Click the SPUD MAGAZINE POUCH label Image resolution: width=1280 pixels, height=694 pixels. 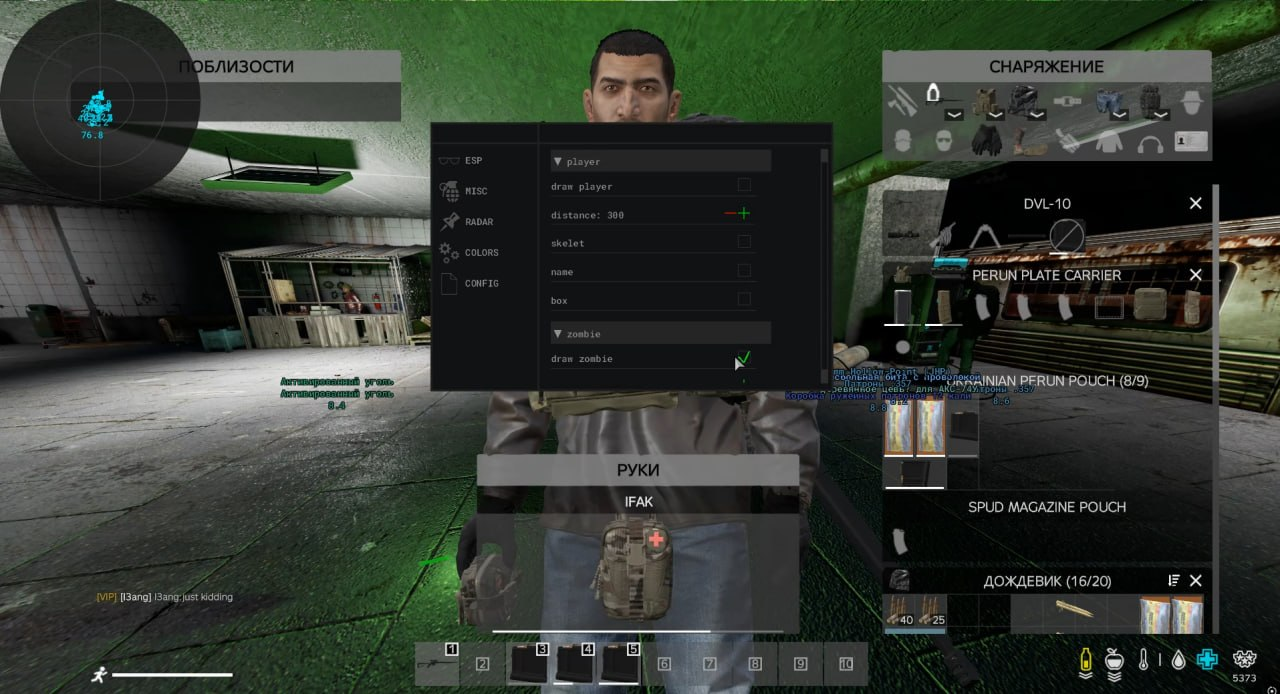click(1047, 507)
